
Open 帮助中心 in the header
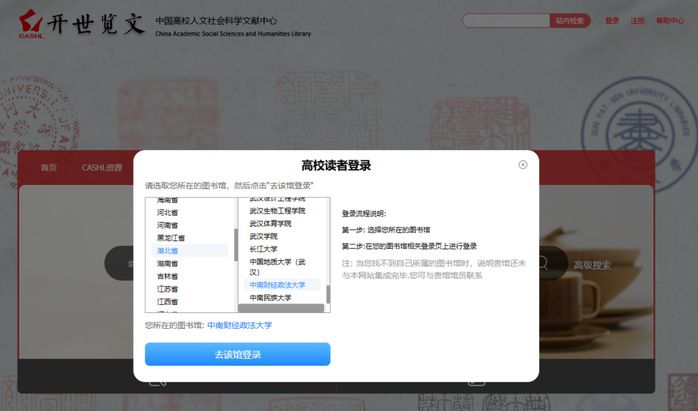coord(669,20)
